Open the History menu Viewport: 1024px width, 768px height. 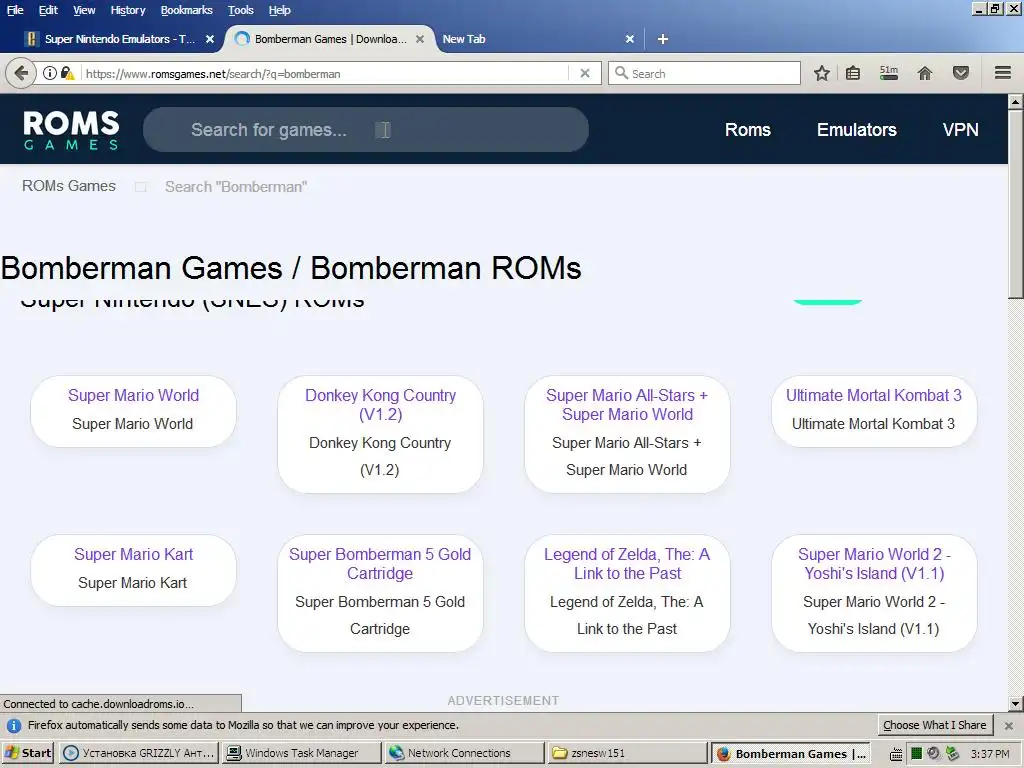pos(127,10)
